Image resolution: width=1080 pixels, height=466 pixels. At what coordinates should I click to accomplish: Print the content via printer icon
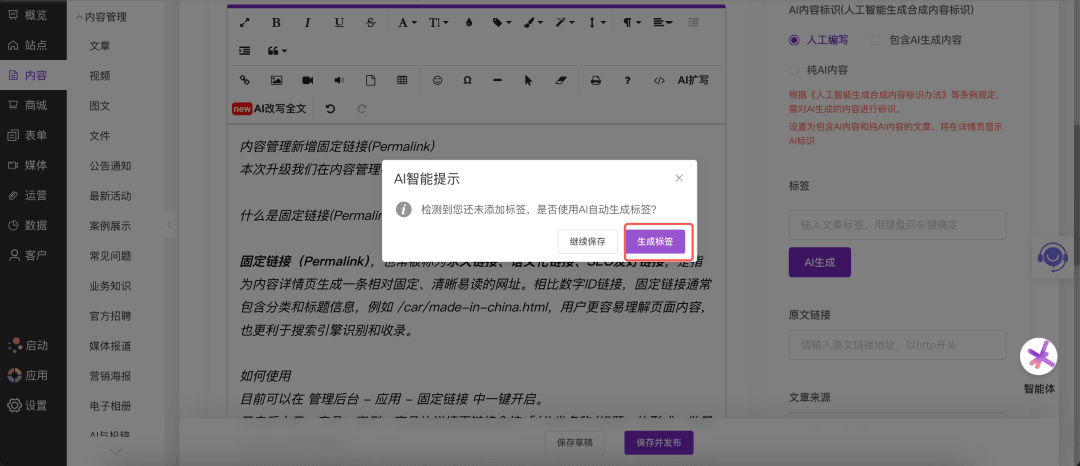point(596,80)
